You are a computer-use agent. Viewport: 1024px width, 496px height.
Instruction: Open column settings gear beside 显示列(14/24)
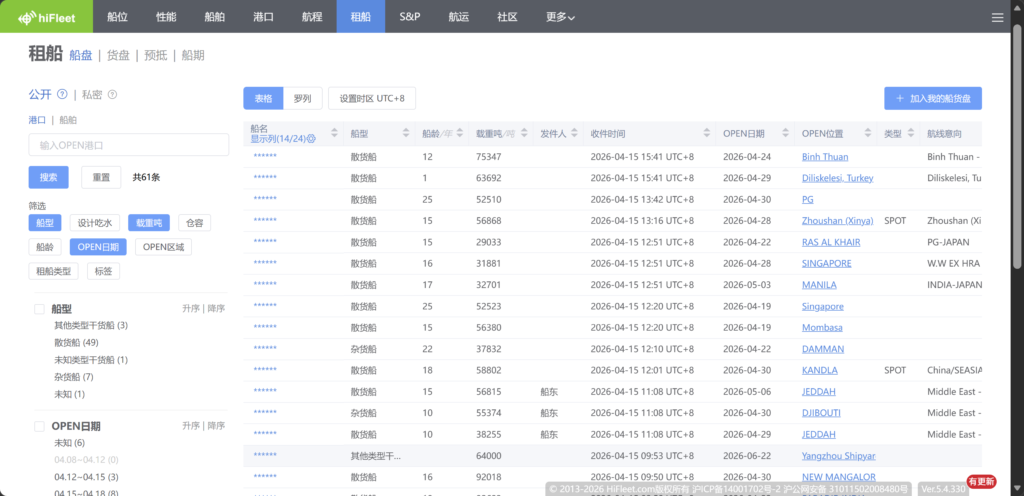311,139
